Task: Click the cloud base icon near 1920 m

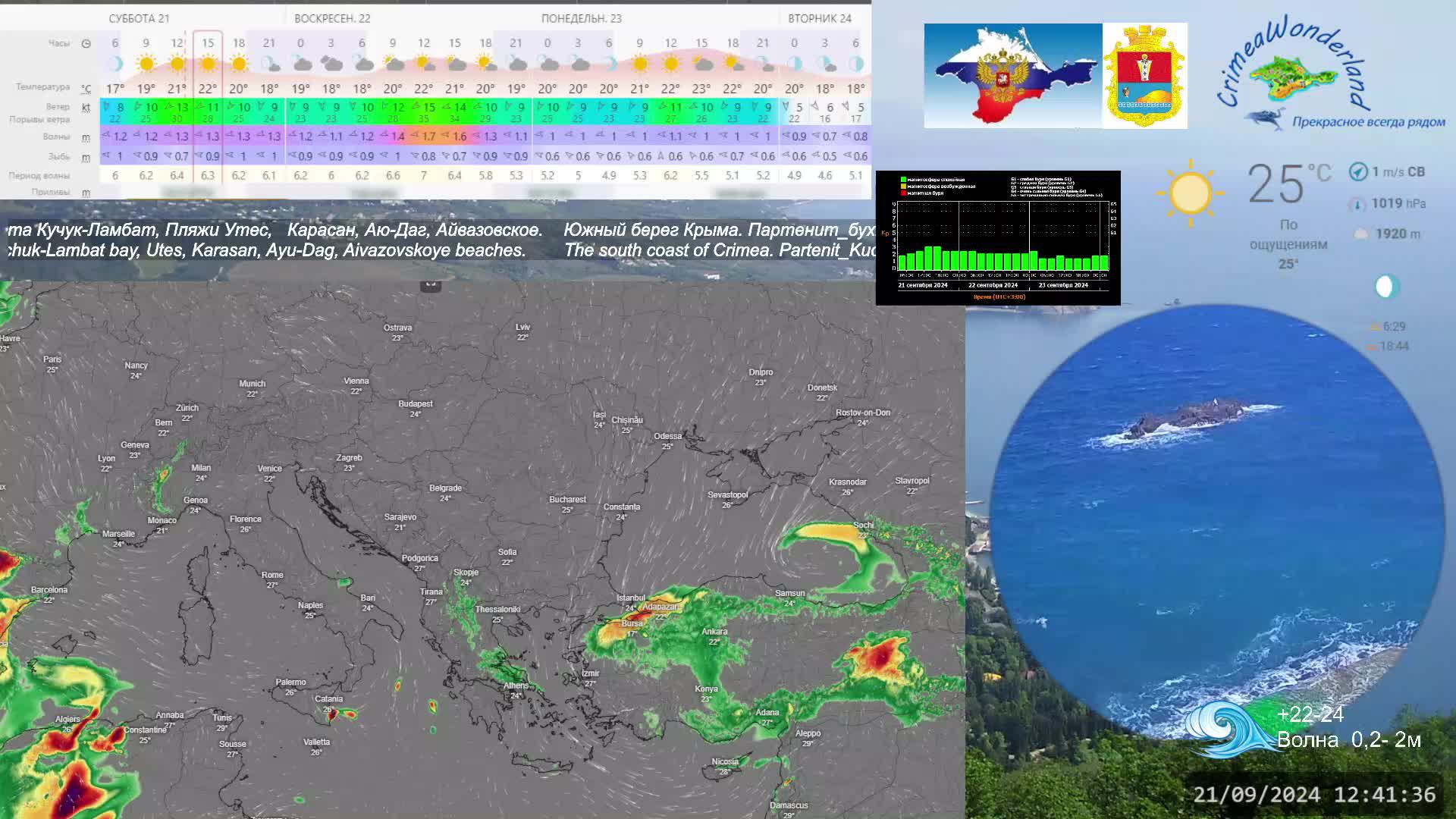Action: (x=1360, y=234)
